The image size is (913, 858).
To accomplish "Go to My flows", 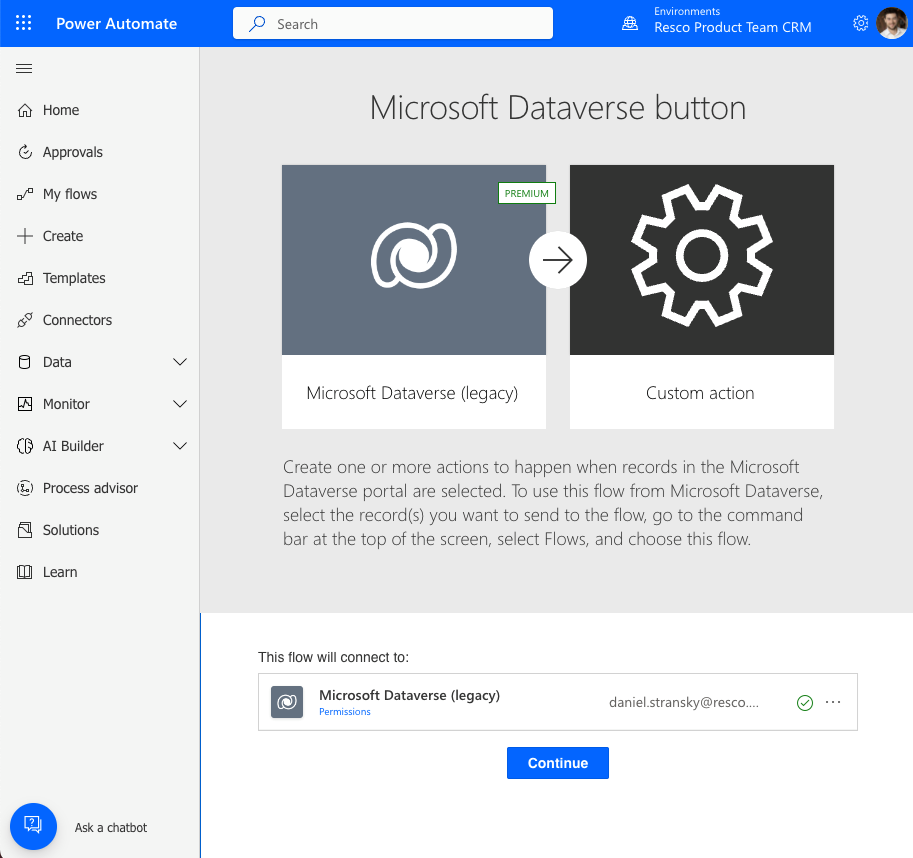I will [x=69, y=194].
